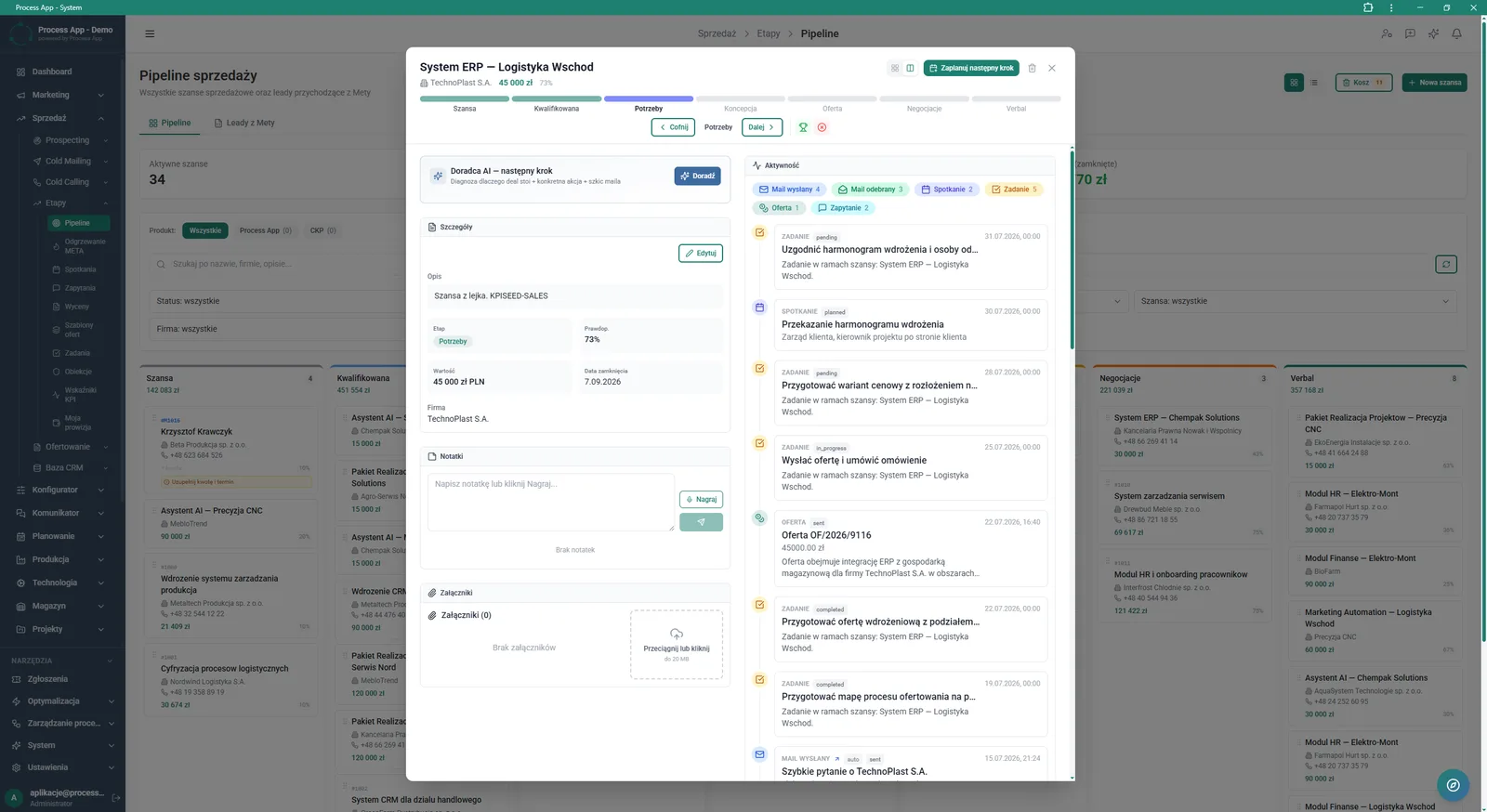
Task: Click the Sprzedaż breadcrumb link
Action: 717,33
